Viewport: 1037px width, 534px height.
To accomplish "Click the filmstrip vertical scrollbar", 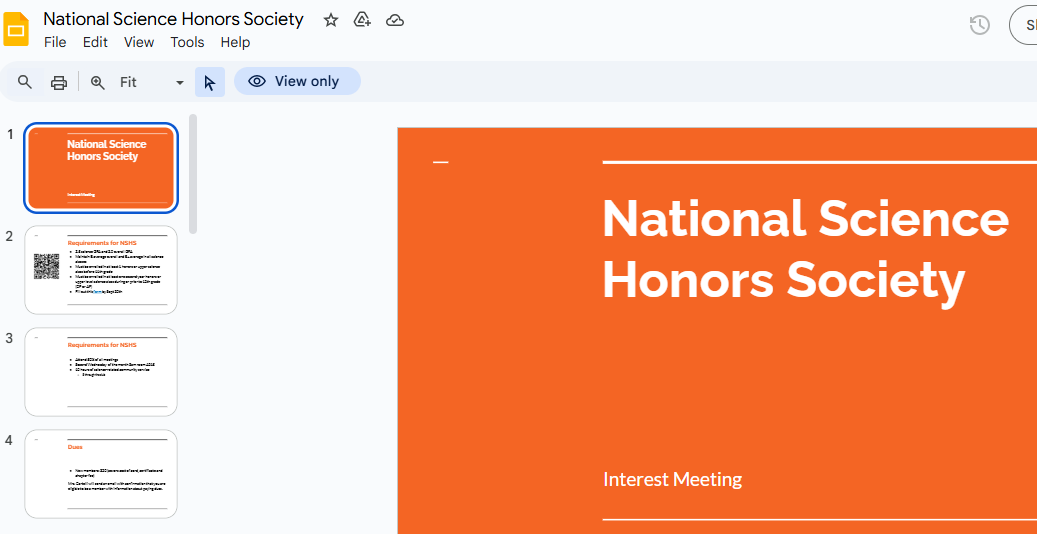I will click(x=193, y=174).
